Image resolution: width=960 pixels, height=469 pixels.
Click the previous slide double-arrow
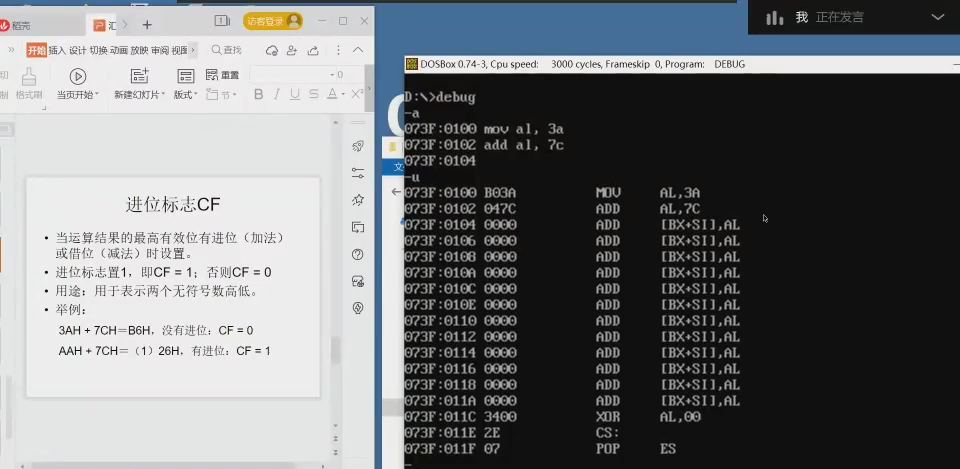(x=336, y=439)
